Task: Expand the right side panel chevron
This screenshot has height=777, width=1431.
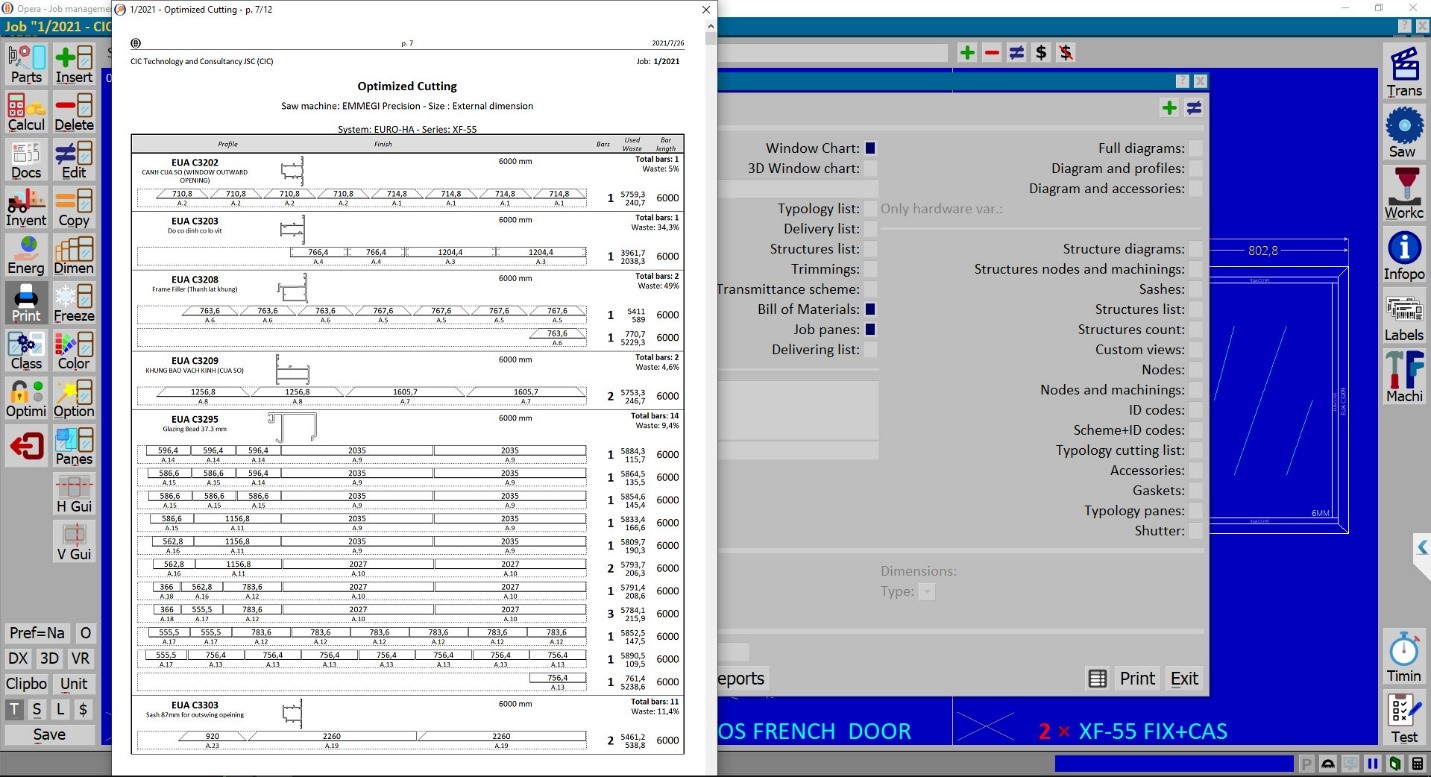Action: pyautogui.click(x=1422, y=547)
